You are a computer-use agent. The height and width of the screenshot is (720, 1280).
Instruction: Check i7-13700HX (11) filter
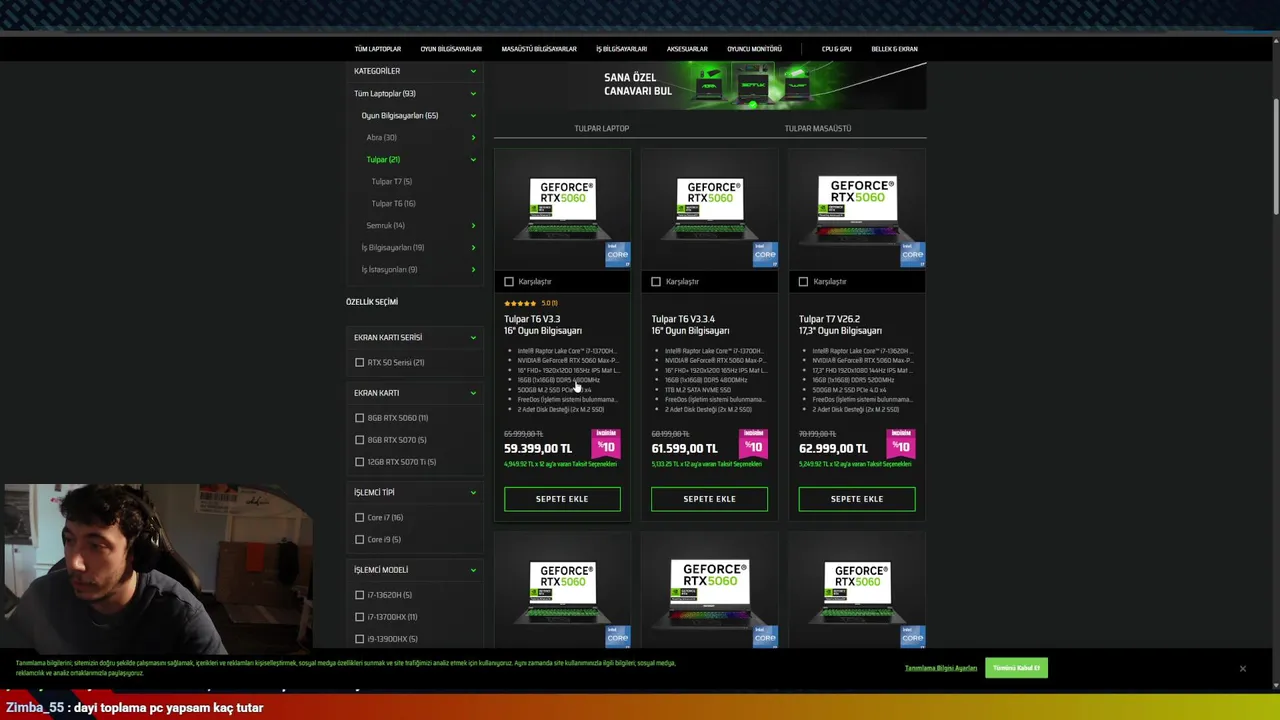[x=360, y=617]
